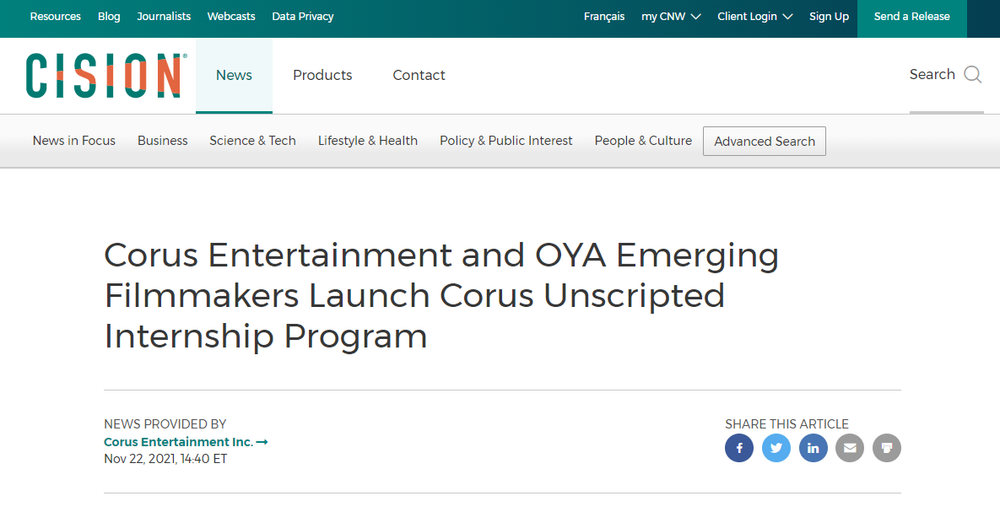Viewport: 1000px width, 511px height.
Task: Open the Products menu
Action: [x=322, y=75]
